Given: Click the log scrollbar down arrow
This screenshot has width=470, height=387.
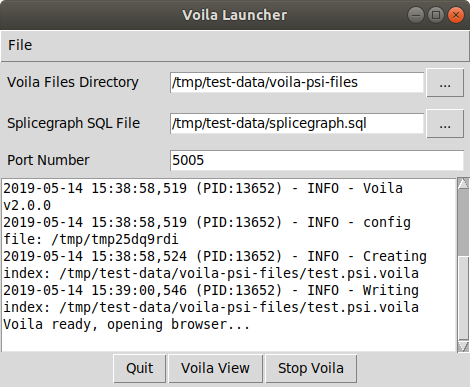Looking at the screenshot, I should [x=463, y=346].
